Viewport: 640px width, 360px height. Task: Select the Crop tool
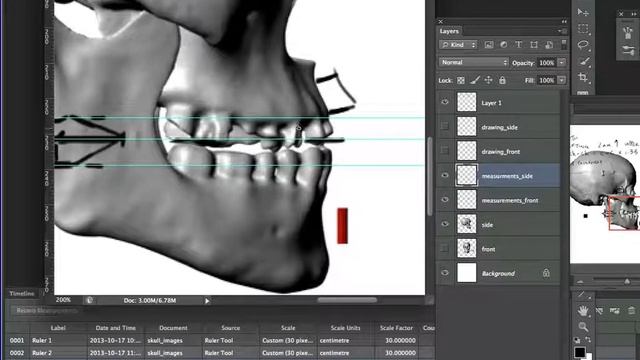click(x=583, y=77)
